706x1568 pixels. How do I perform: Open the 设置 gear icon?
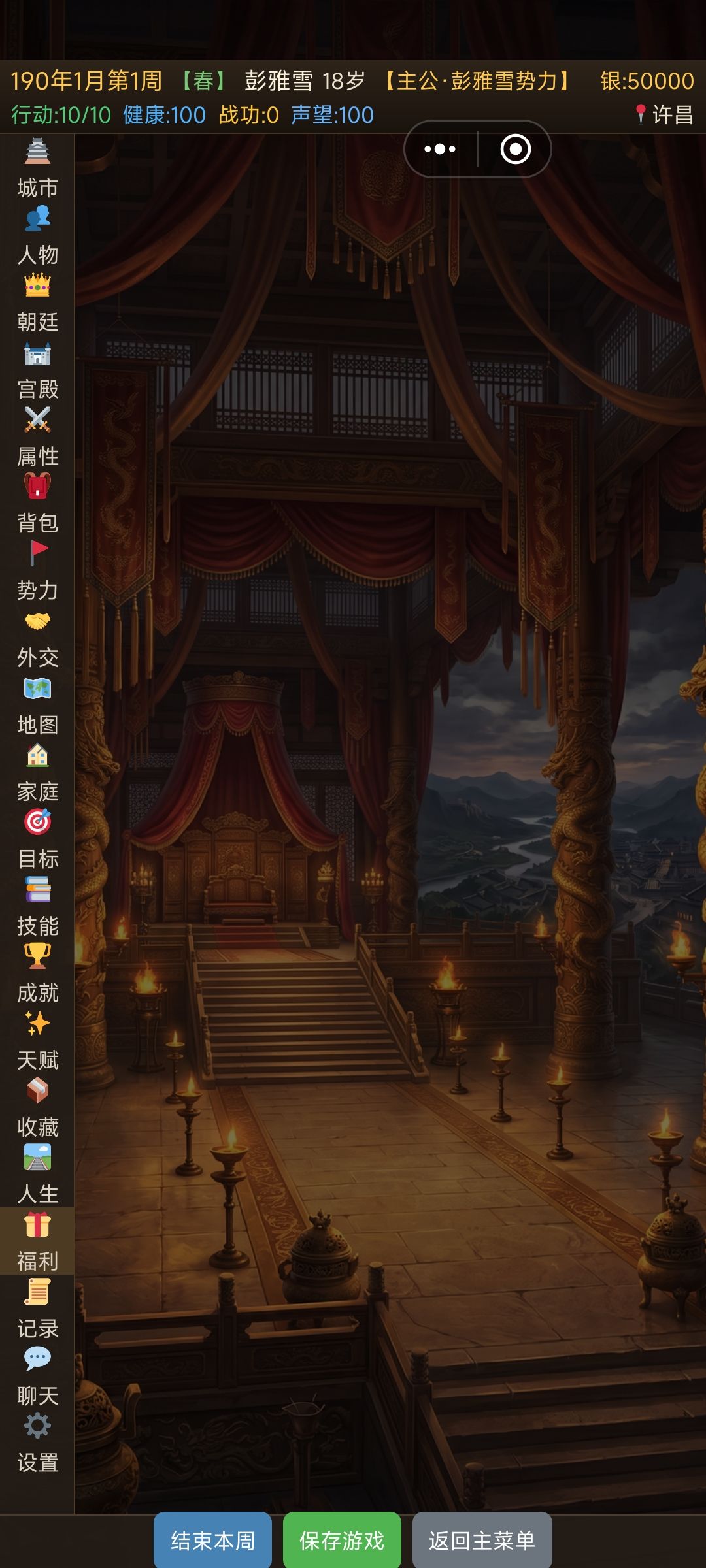pos(37,1427)
